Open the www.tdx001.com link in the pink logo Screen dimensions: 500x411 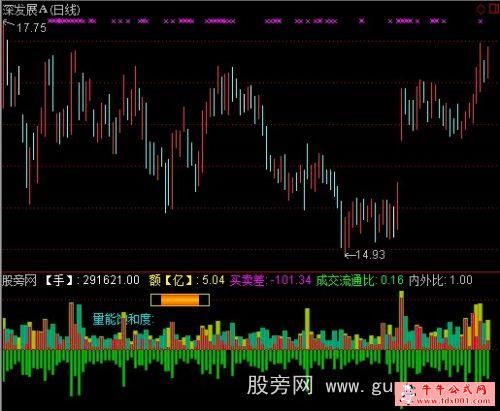click(x=453, y=400)
